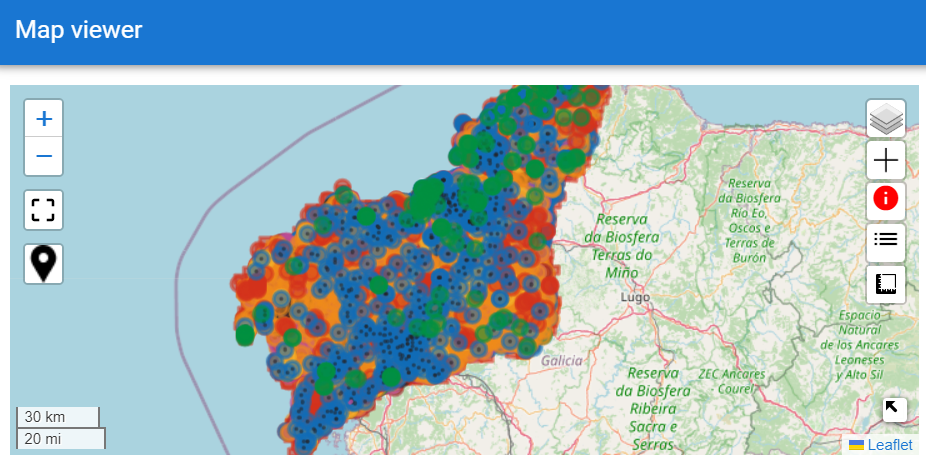Click the Galicia region label

(x=561, y=360)
